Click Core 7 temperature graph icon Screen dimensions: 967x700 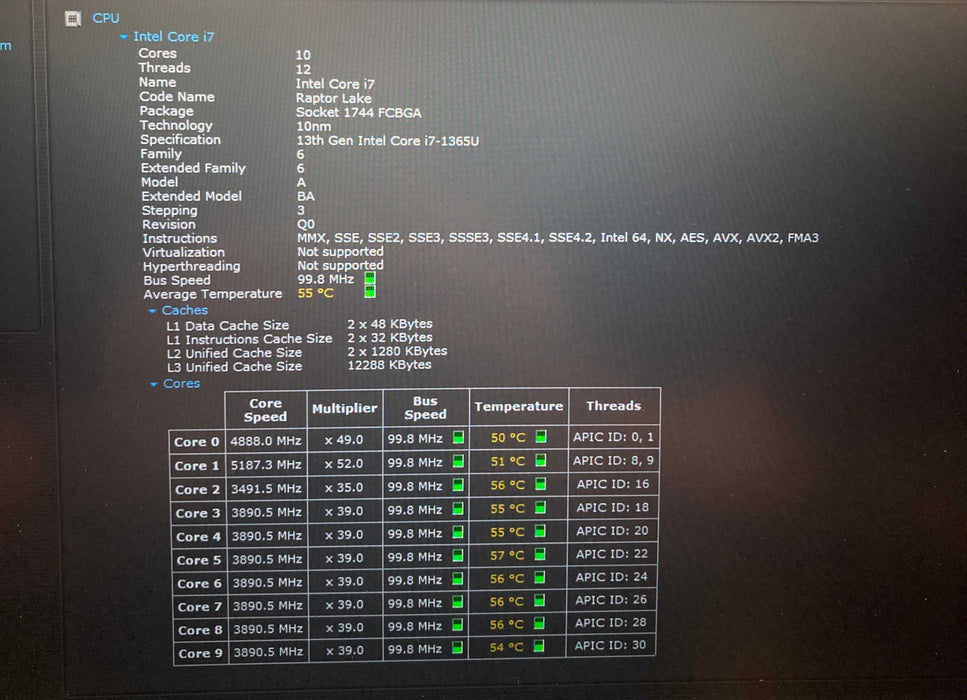click(539, 600)
